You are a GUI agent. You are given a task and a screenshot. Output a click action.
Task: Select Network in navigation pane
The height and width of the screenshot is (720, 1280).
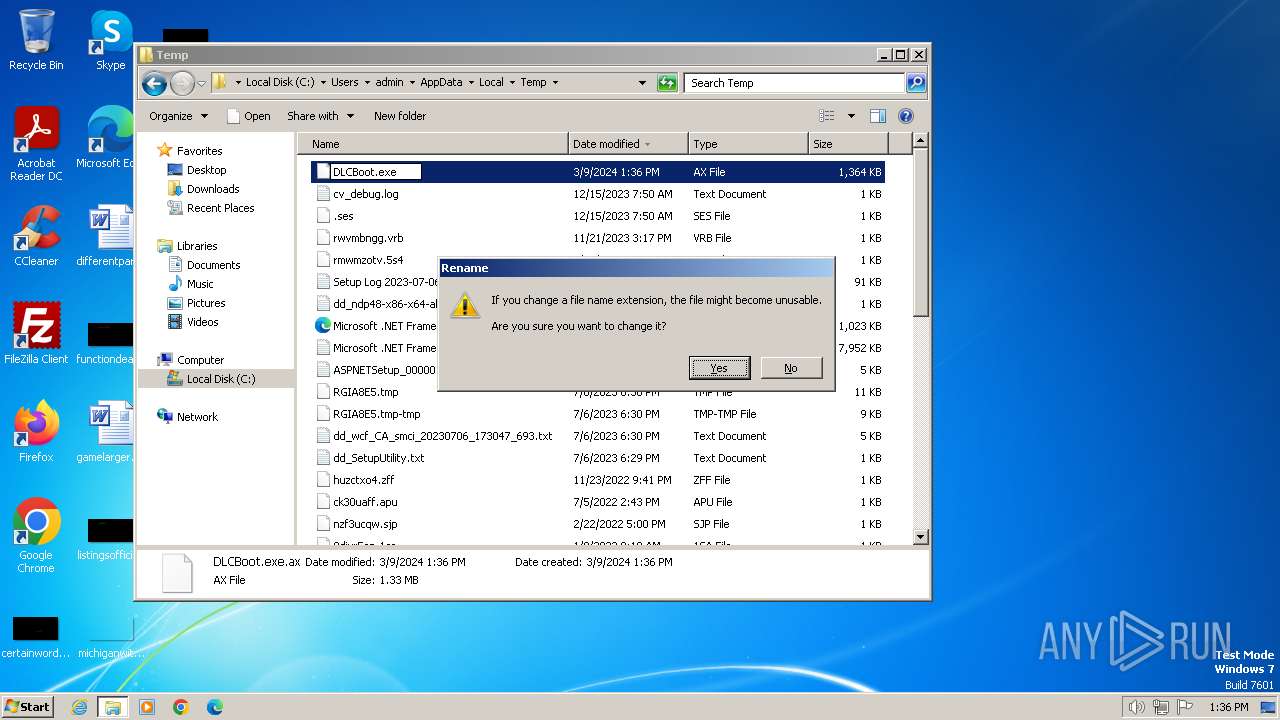coord(197,417)
